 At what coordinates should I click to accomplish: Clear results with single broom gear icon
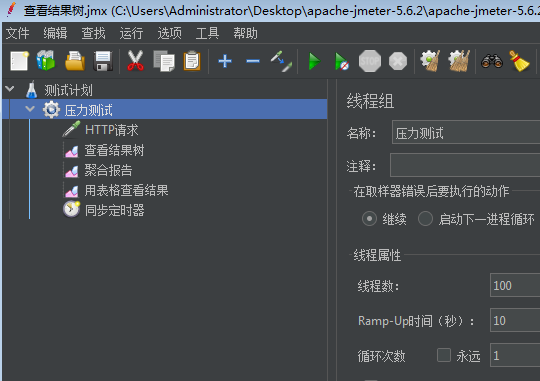(x=430, y=61)
